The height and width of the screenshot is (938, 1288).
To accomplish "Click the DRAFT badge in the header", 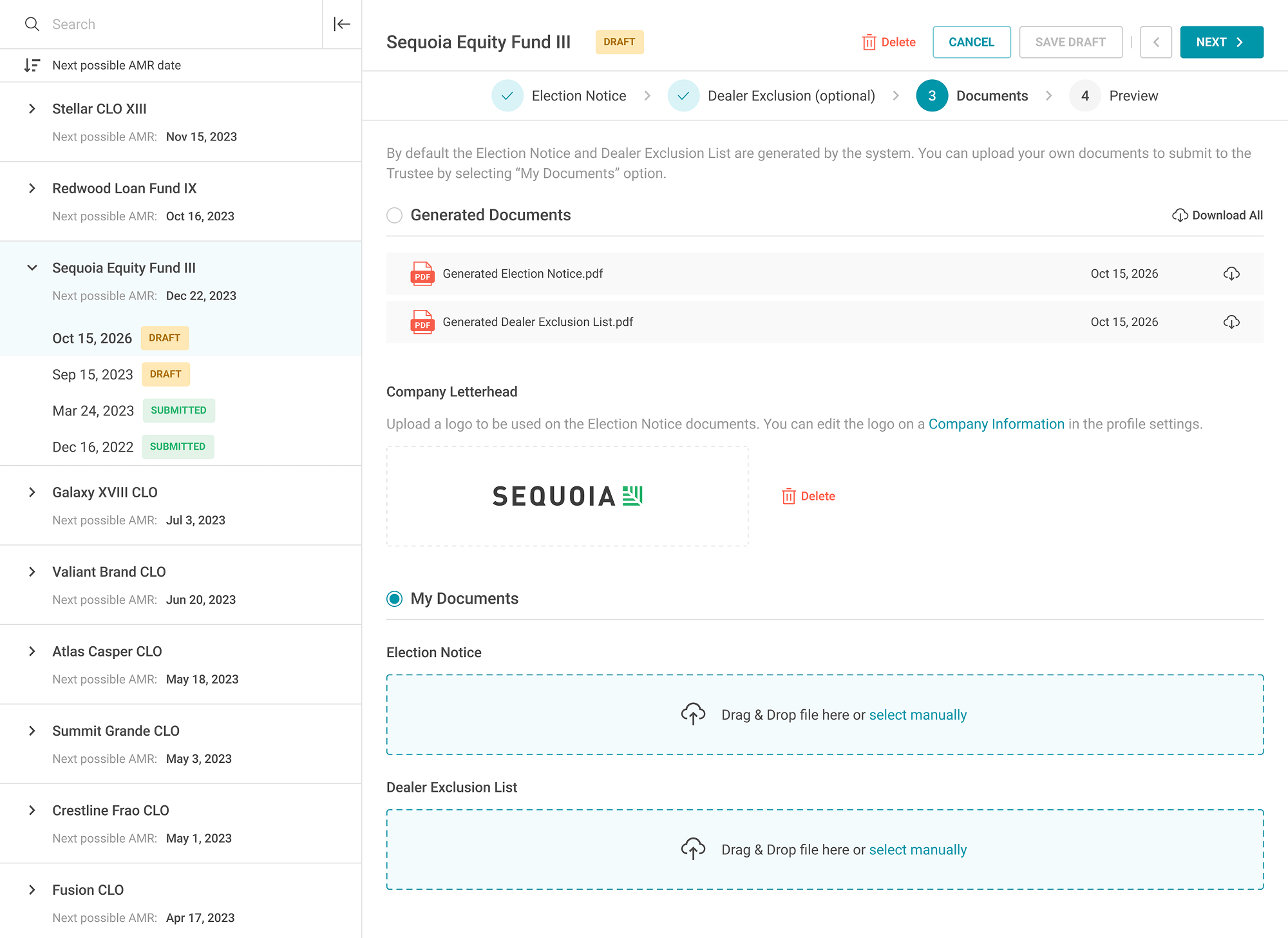I will pyautogui.click(x=620, y=43).
